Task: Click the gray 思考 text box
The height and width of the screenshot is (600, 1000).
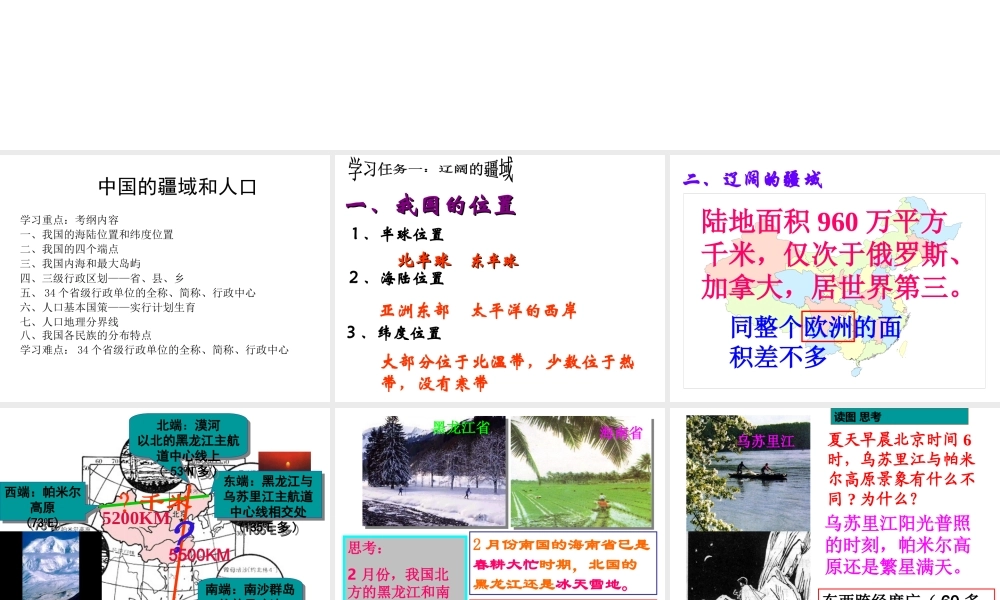Action: (x=405, y=568)
